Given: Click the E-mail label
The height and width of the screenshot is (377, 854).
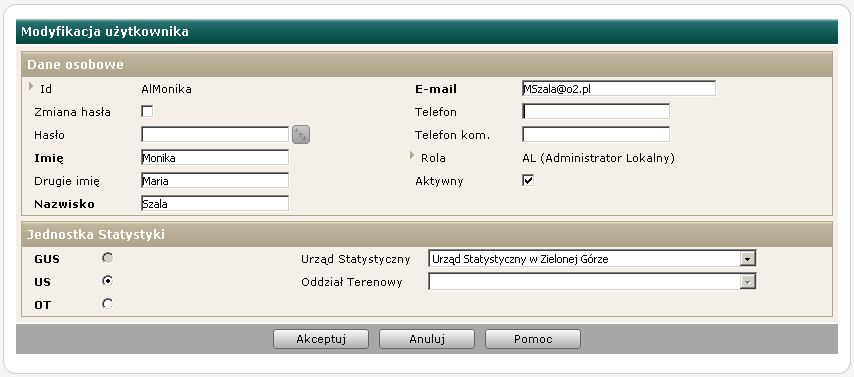Looking at the screenshot, I should pos(436,89).
